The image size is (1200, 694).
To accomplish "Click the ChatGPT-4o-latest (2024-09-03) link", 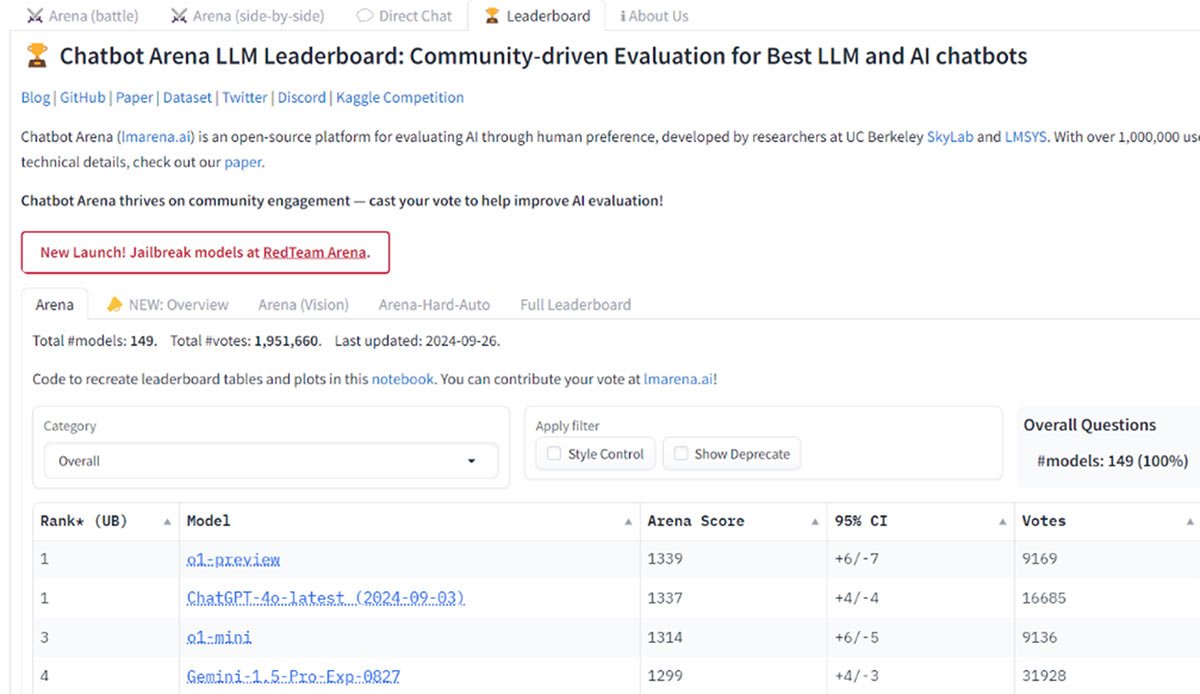I will [x=325, y=598].
